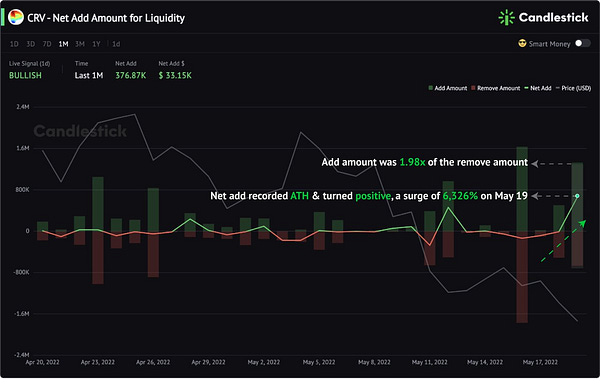
Task: Click the Candlestick logo in header
Action: point(543,17)
